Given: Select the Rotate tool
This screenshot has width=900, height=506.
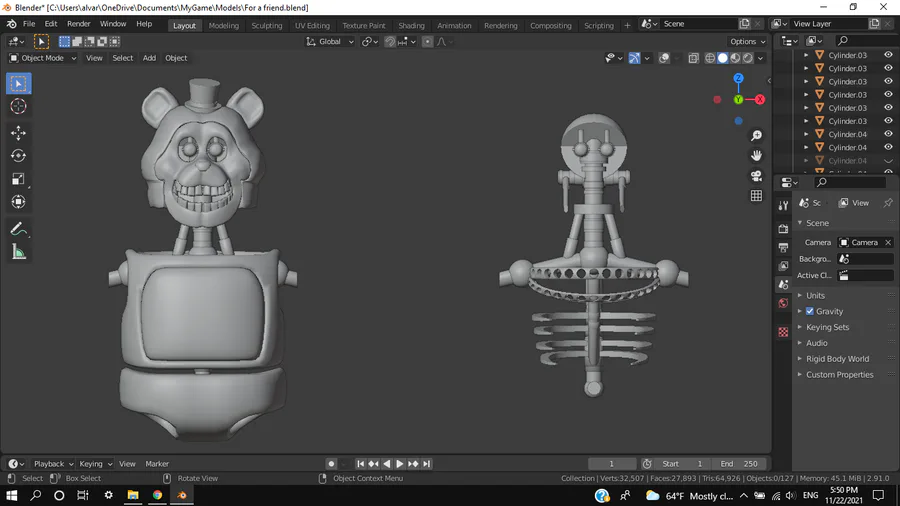Looking at the screenshot, I should tap(18, 155).
